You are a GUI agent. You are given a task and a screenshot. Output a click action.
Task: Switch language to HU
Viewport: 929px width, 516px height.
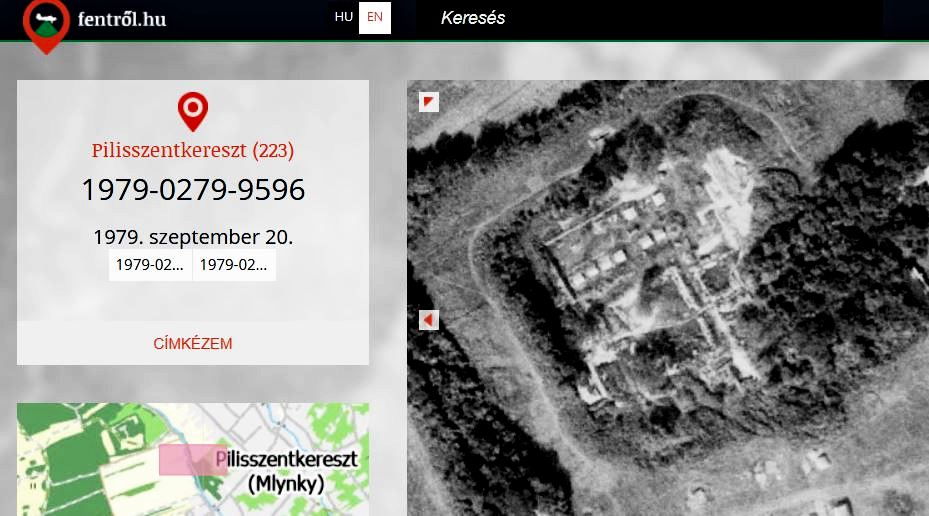(x=344, y=17)
